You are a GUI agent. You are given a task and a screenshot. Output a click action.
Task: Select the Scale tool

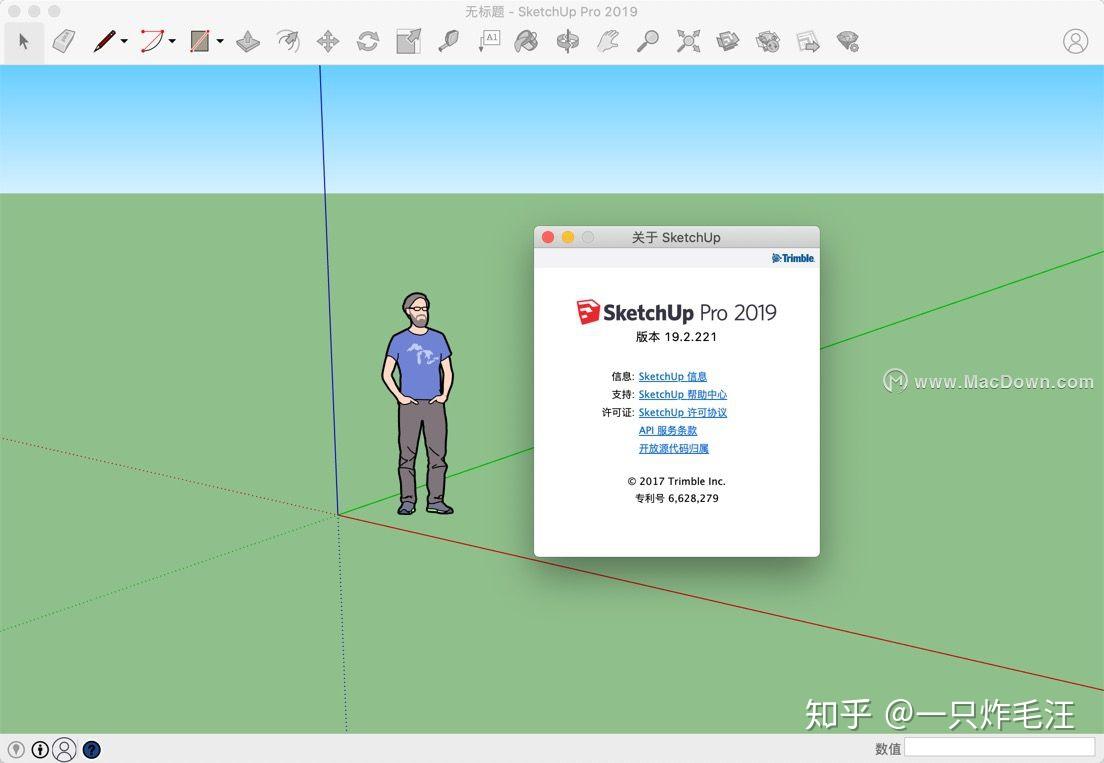click(408, 42)
